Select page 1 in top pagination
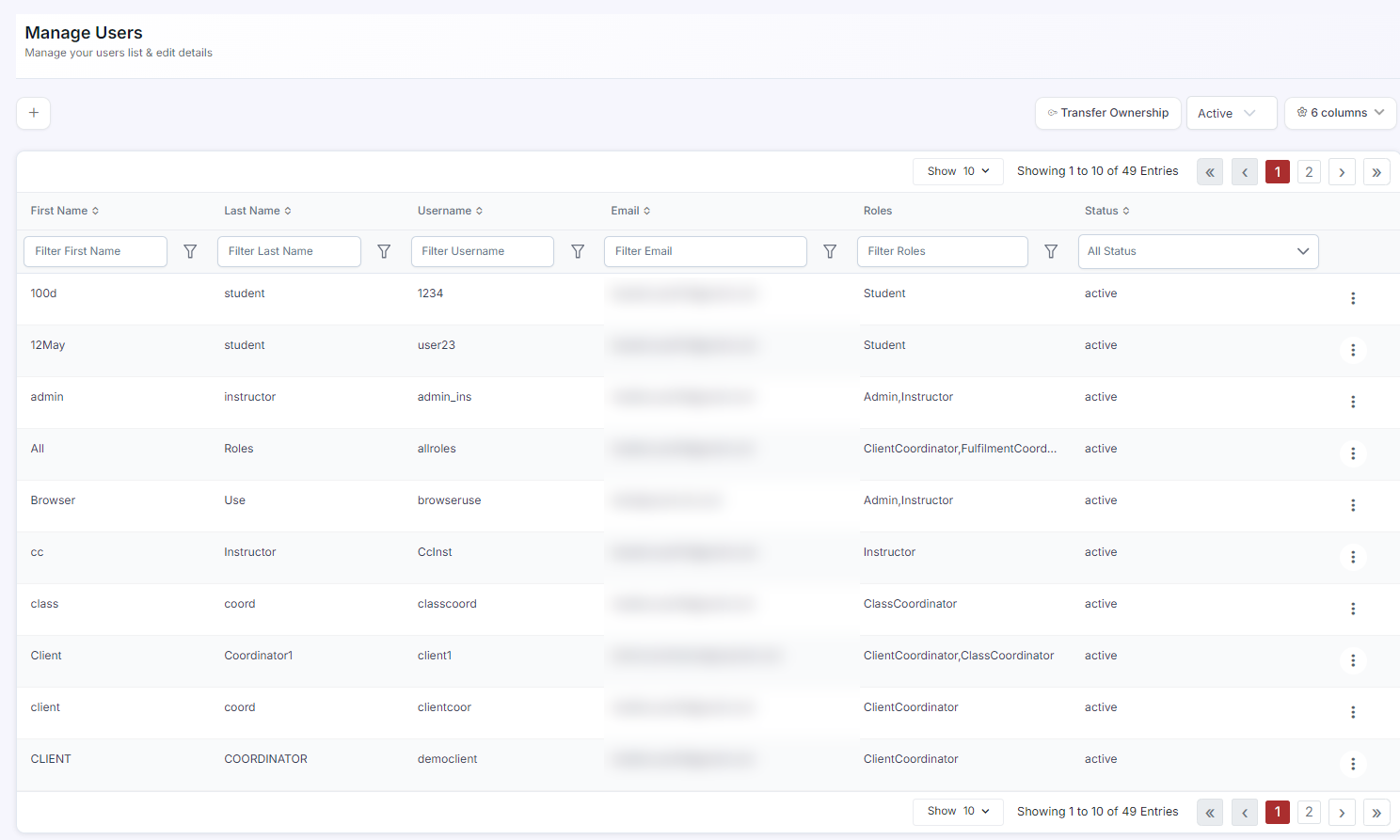The height and width of the screenshot is (840, 1400). 1278,172
